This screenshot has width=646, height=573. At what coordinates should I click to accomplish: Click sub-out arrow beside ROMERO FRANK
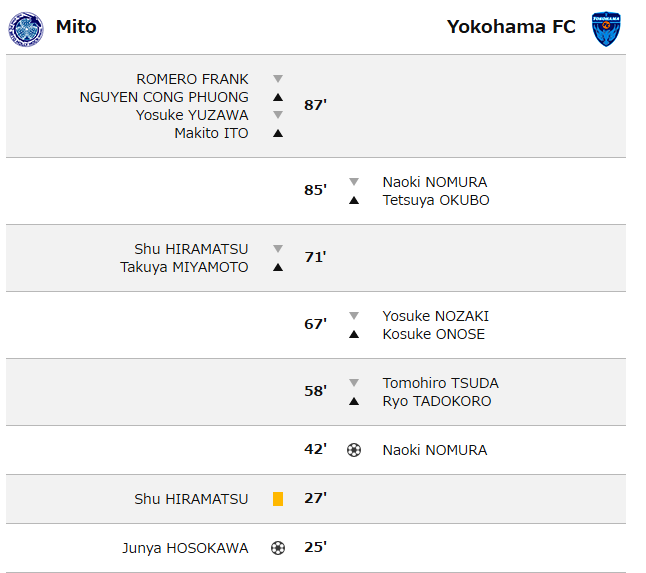point(278,79)
